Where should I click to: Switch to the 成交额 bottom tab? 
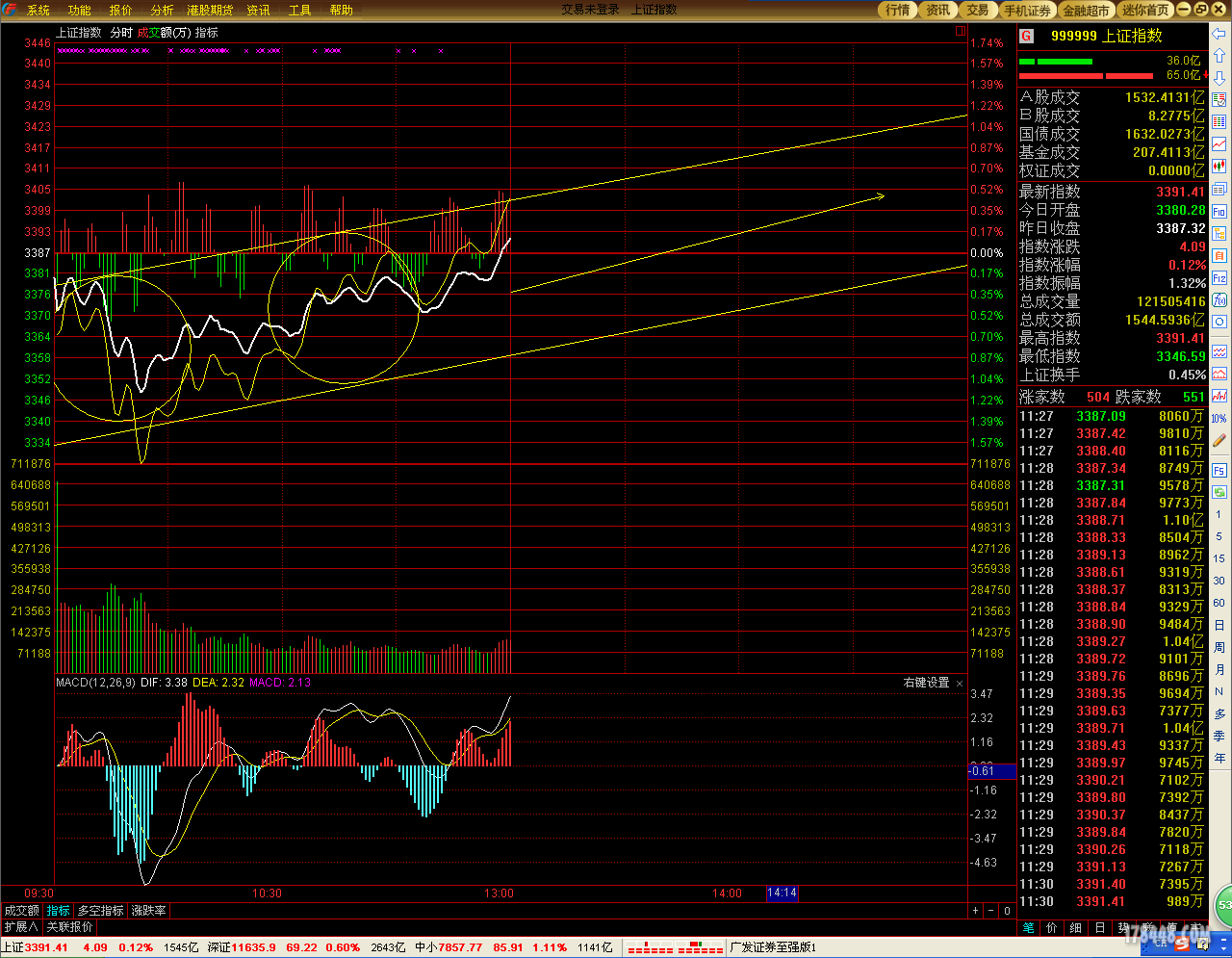(x=22, y=910)
